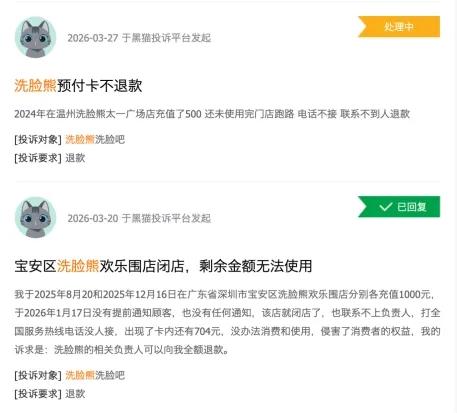Click the checkmark in the 已回复 badge

point(386,207)
